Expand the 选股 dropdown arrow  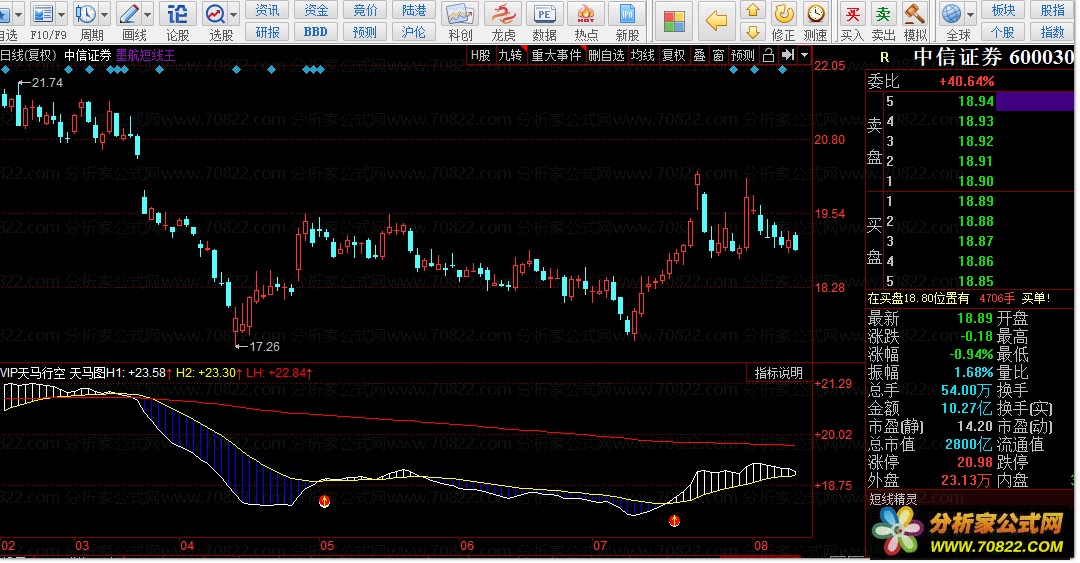[x=233, y=14]
